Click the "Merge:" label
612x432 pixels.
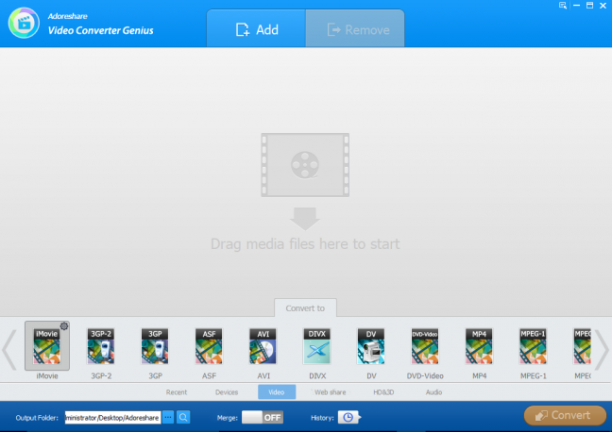point(227,418)
